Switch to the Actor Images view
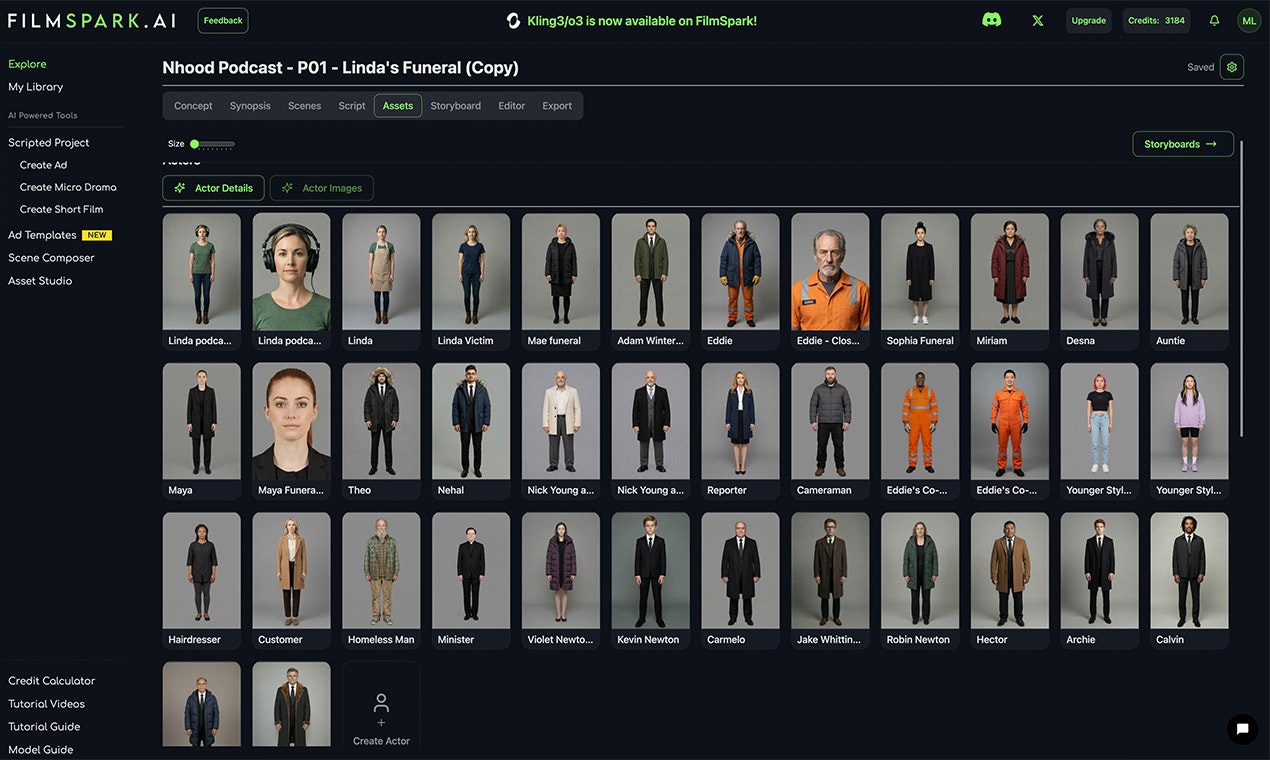1270x760 pixels. coord(321,187)
